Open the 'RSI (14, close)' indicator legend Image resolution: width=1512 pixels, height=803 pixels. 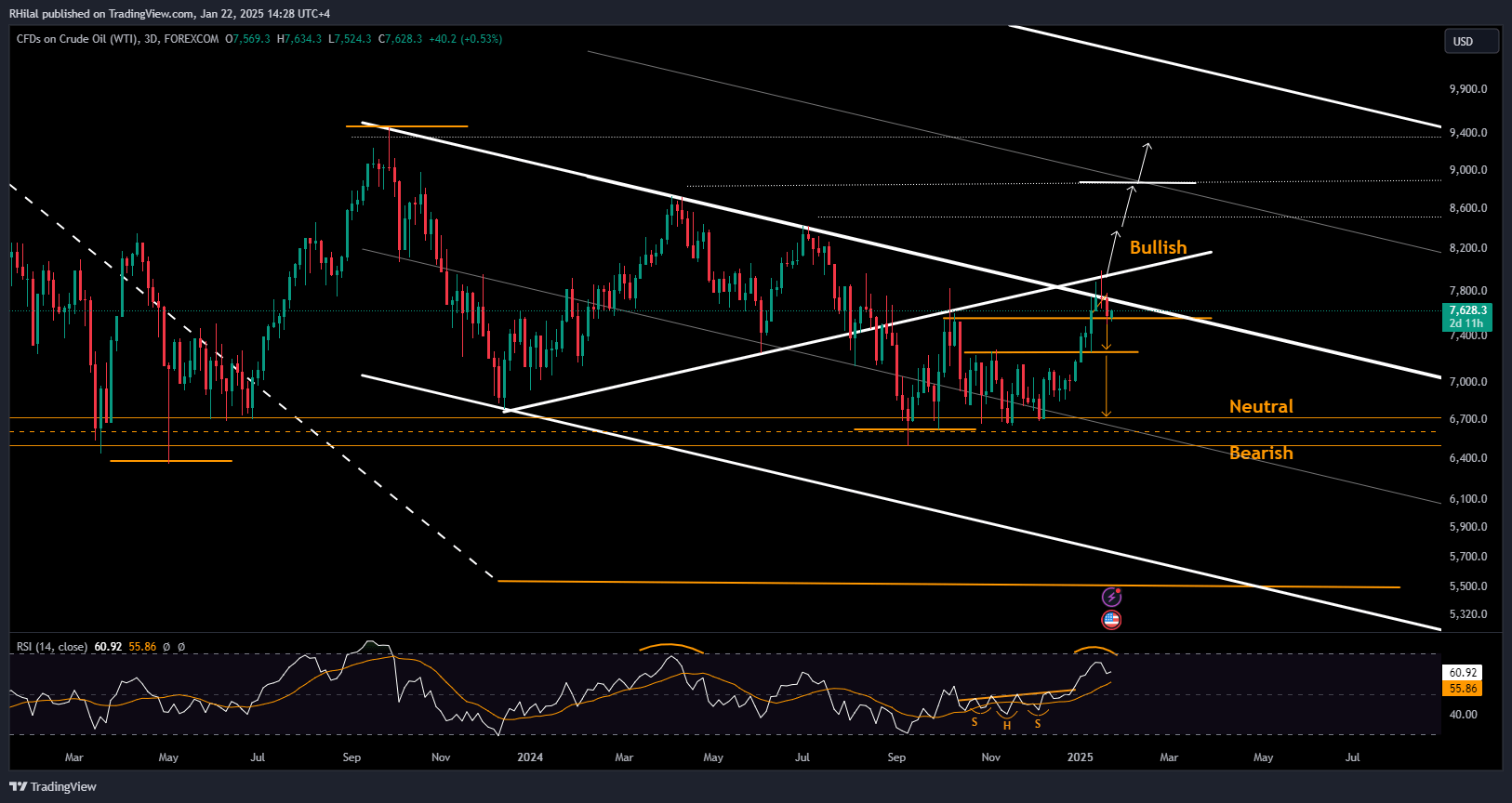point(52,647)
